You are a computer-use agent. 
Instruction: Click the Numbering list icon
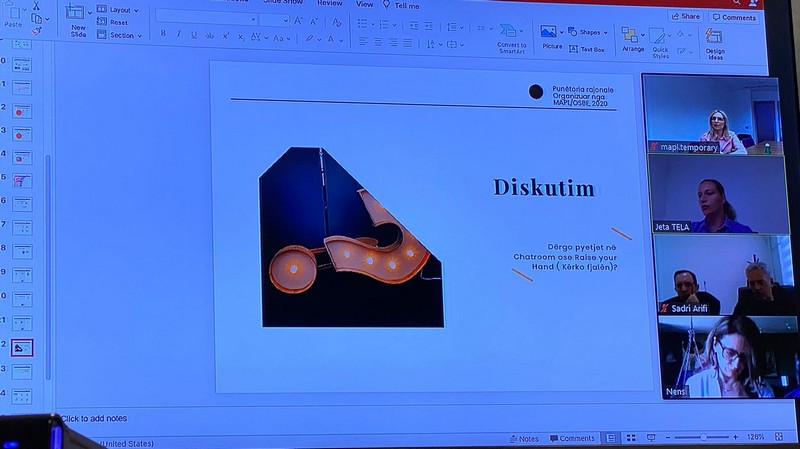384,24
